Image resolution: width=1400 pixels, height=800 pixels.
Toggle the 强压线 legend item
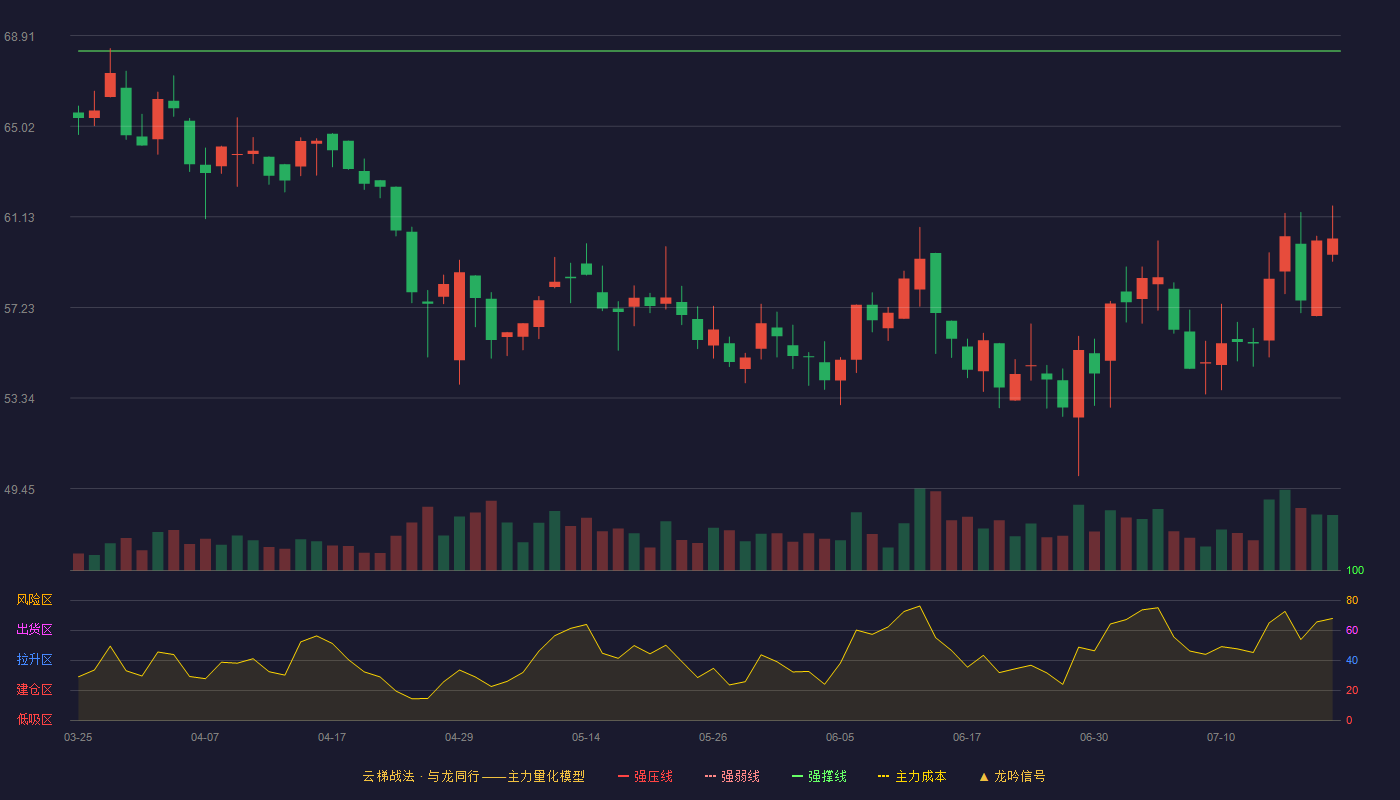(x=645, y=776)
